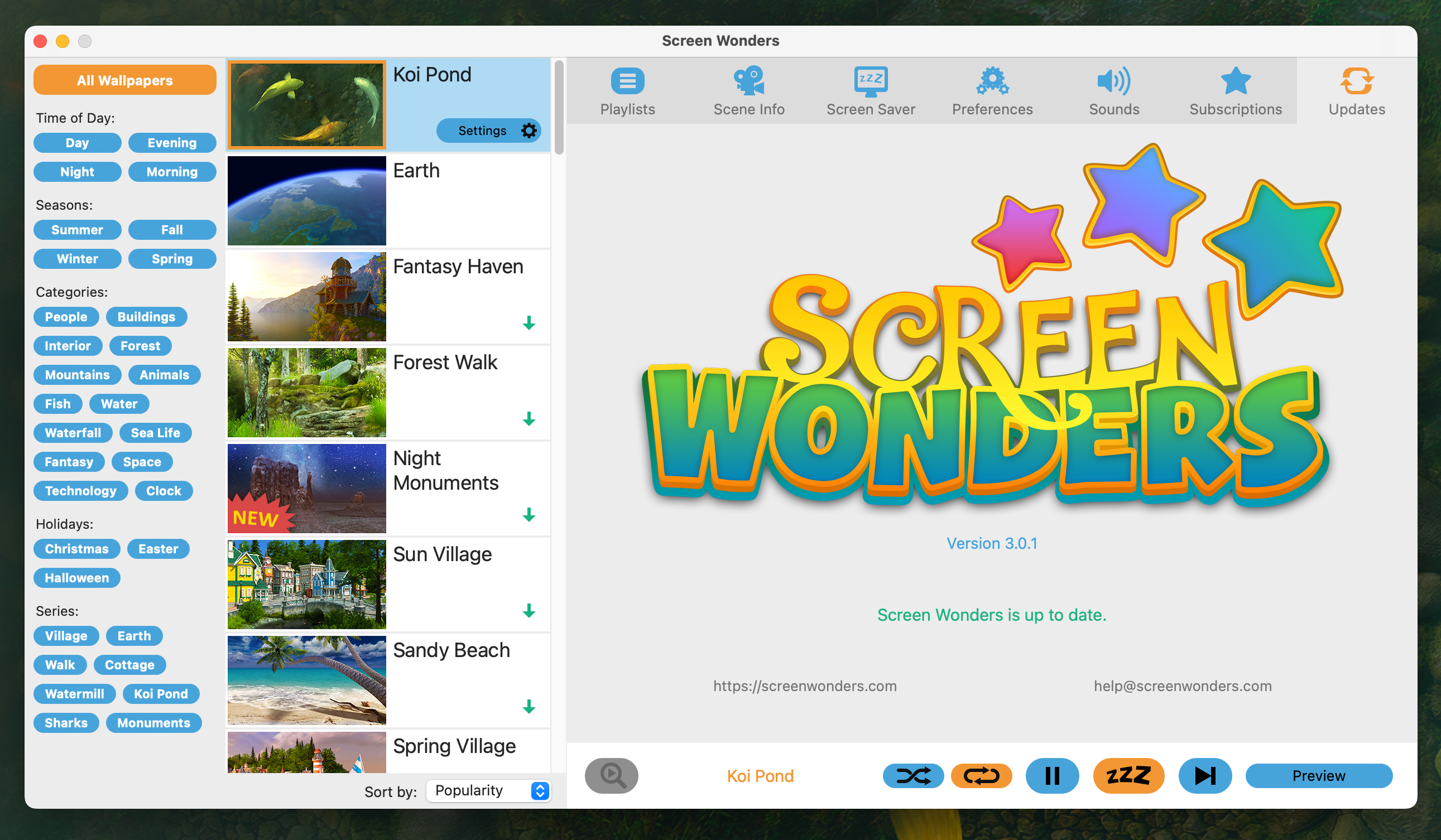Pause wallpaper playback
Viewport: 1441px width, 840px height.
tap(1052, 775)
